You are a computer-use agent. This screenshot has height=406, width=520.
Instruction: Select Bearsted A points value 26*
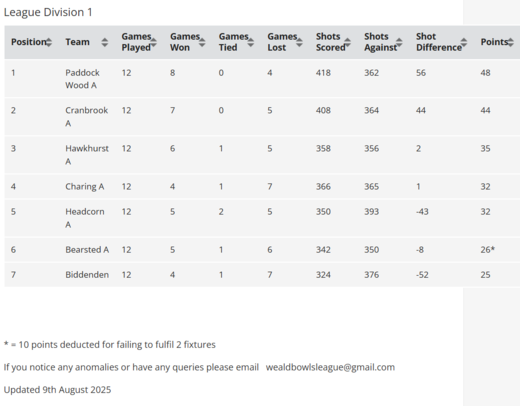(488, 250)
